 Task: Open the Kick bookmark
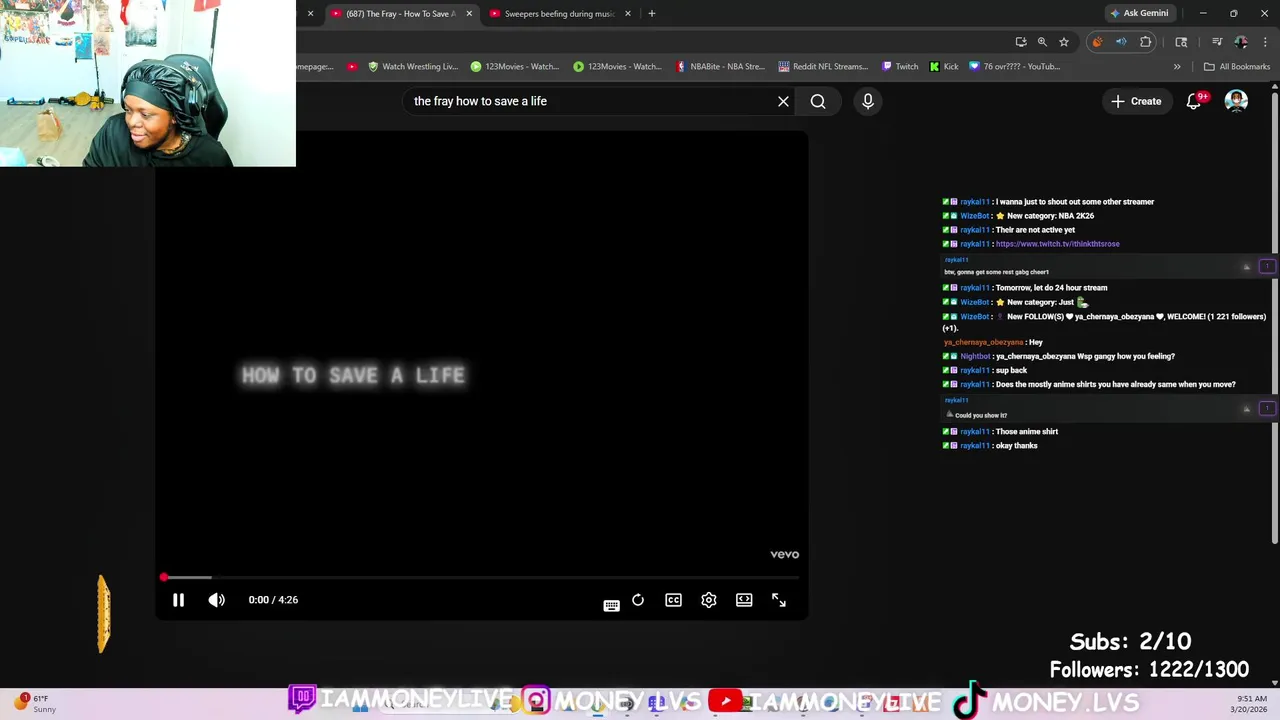click(x=944, y=67)
